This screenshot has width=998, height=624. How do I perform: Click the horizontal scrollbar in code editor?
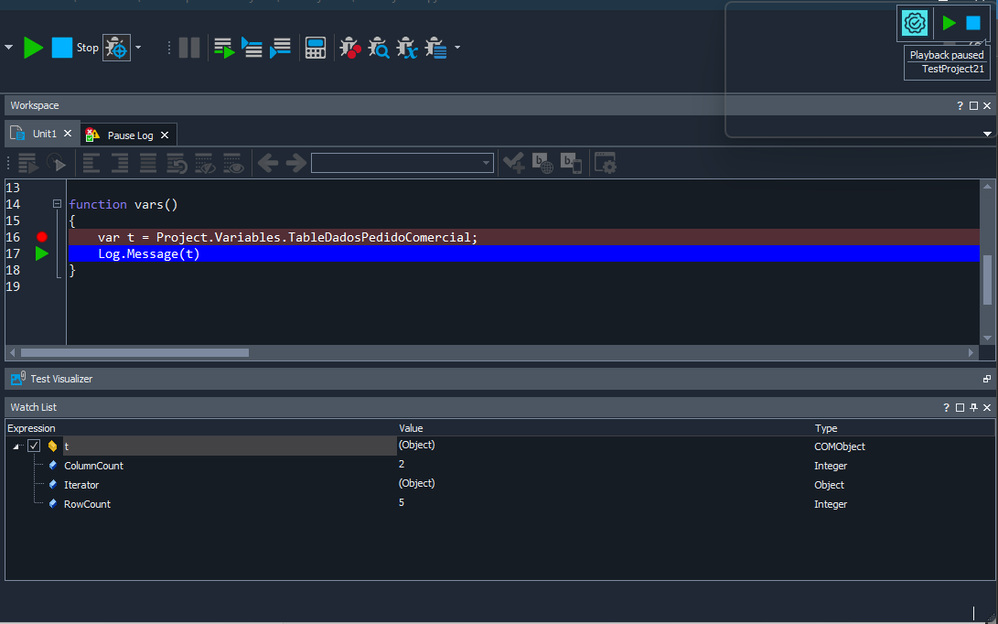click(x=134, y=353)
